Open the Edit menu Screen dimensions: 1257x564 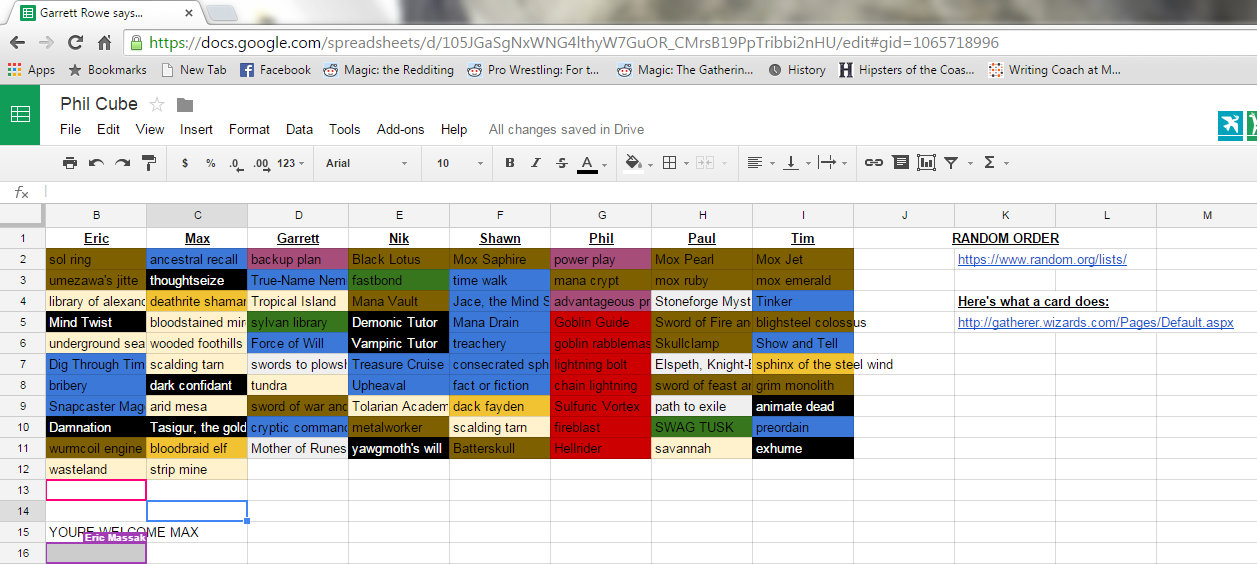tap(108, 129)
